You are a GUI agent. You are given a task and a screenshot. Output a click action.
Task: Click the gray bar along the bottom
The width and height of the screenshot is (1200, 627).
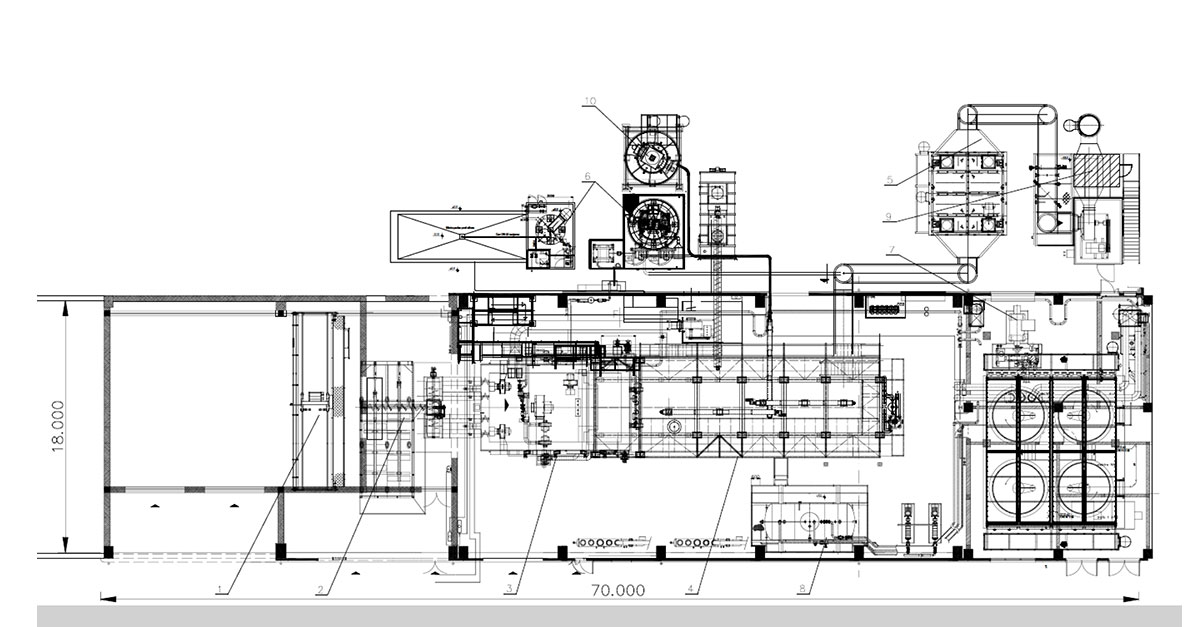[600, 615]
